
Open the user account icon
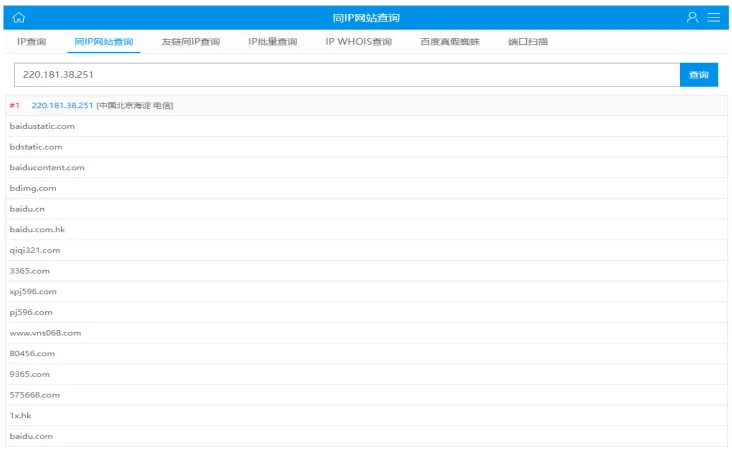[x=692, y=18]
